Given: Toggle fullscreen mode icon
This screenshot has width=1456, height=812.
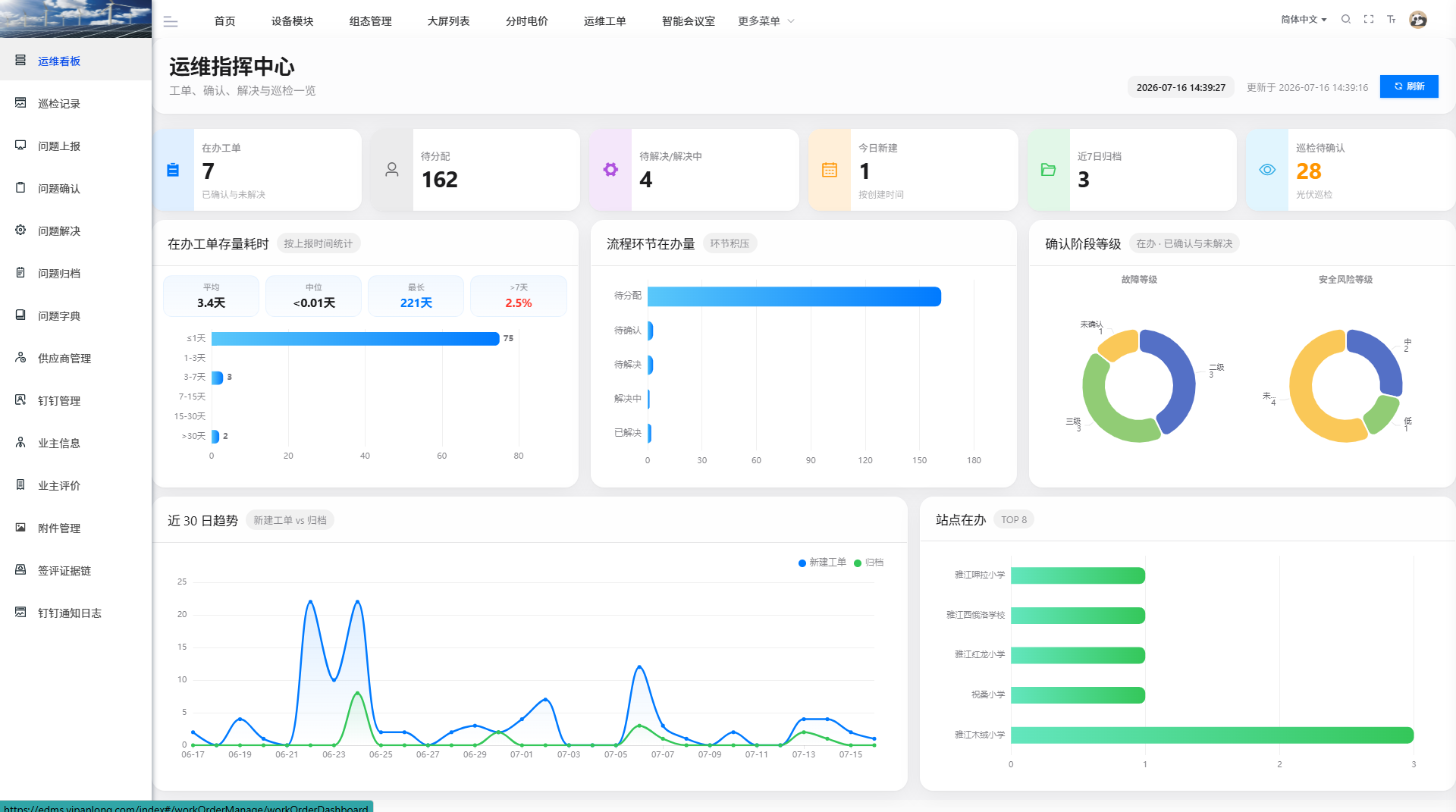Looking at the screenshot, I should pos(1369,20).
